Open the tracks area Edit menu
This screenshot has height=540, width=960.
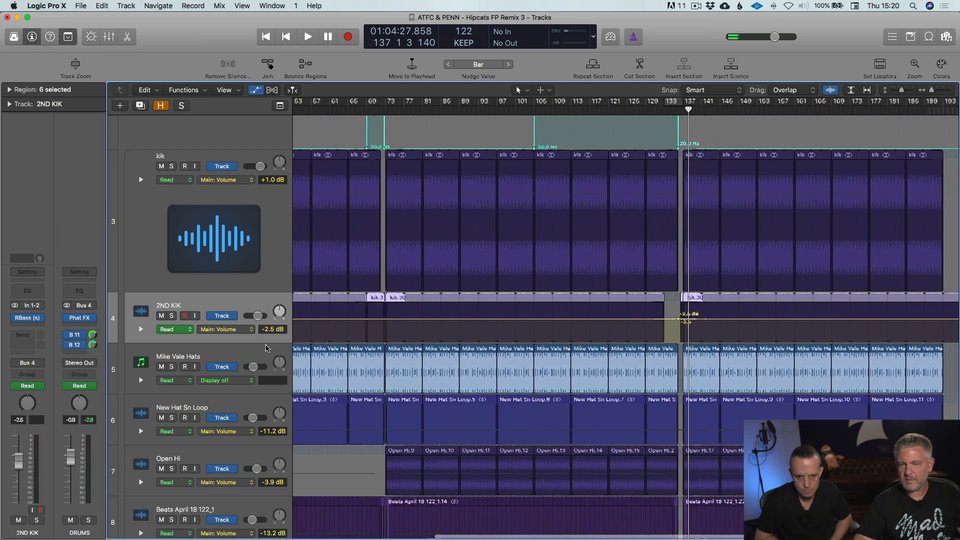coord(148,90)
